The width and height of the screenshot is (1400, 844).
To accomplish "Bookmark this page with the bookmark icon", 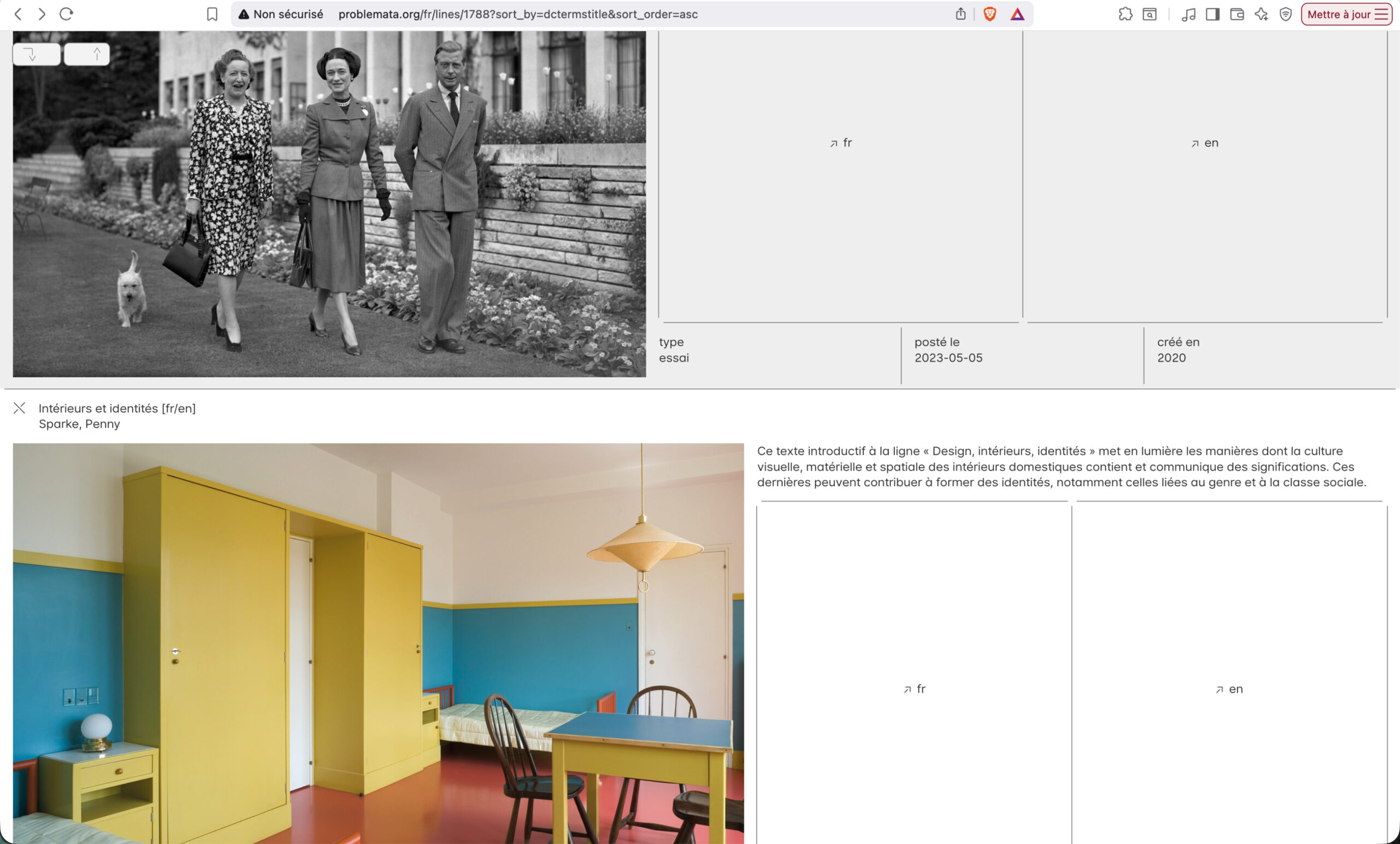I will [212, 14].
